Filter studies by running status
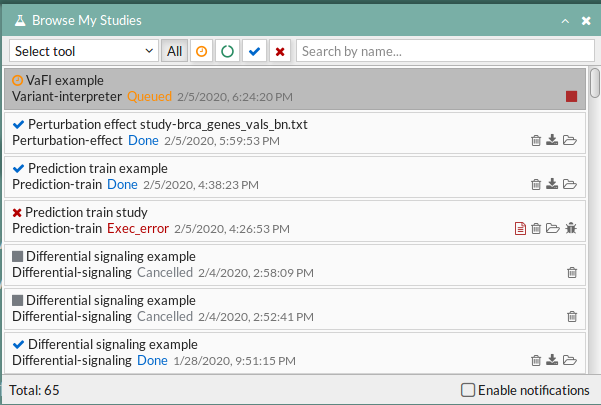 (x=227, y=51)
